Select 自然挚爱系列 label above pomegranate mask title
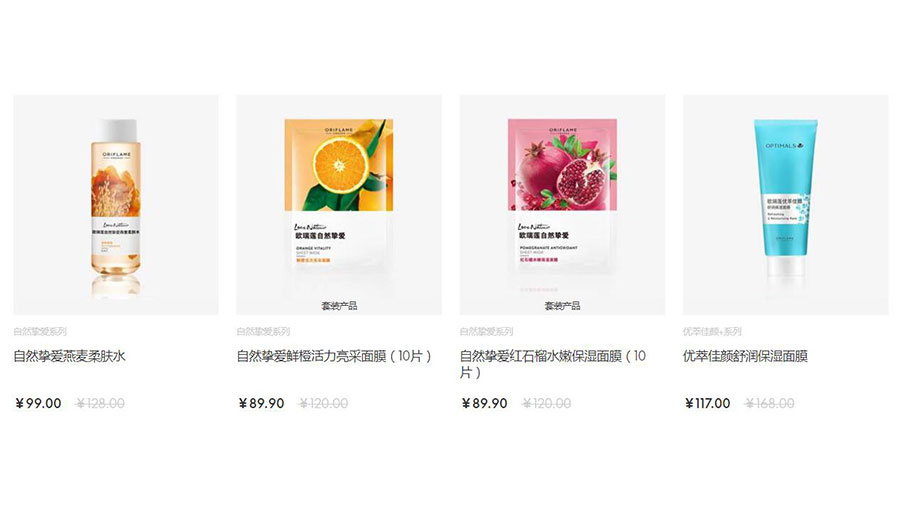 [486, 332]
